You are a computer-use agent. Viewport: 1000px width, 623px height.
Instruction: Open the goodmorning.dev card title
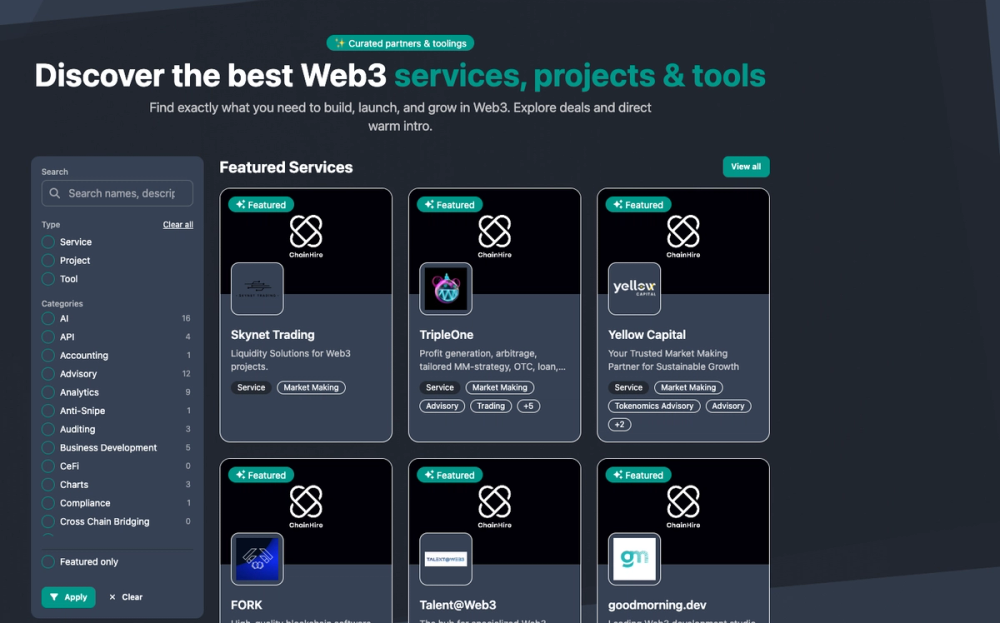coord(657,605)
